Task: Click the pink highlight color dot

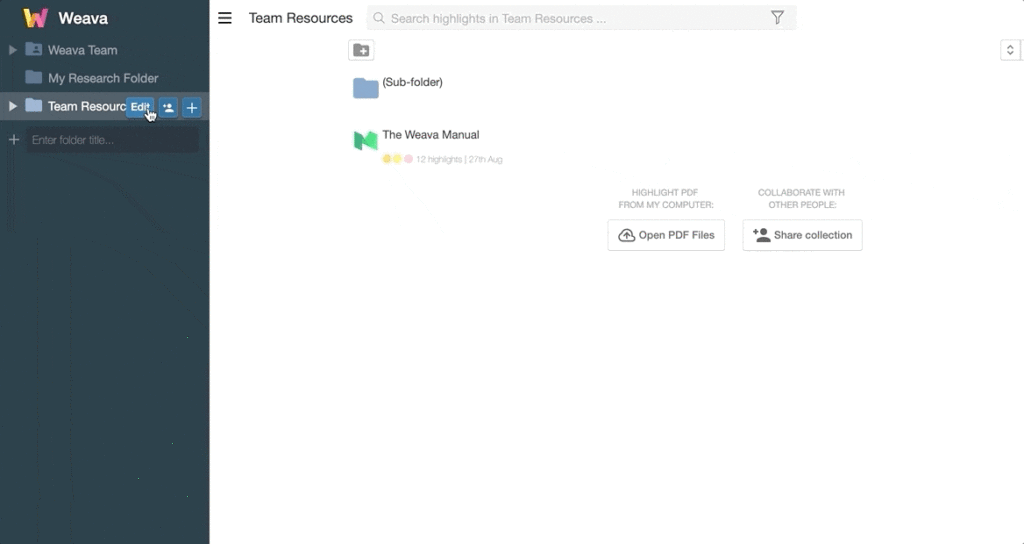Action: coord(408,159)
